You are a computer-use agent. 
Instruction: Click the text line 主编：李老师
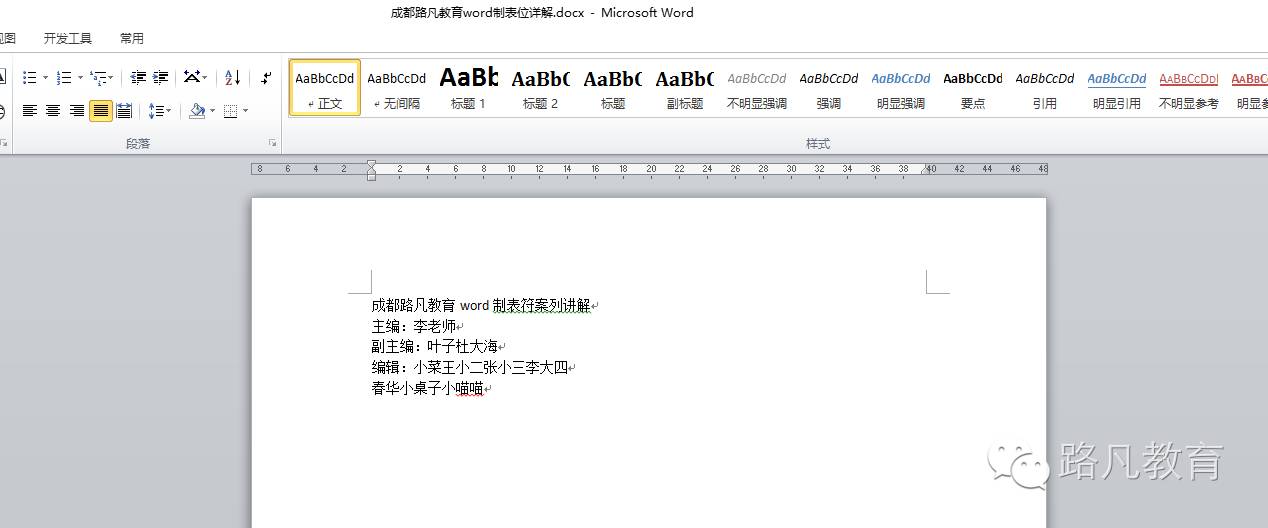(414, 326)
